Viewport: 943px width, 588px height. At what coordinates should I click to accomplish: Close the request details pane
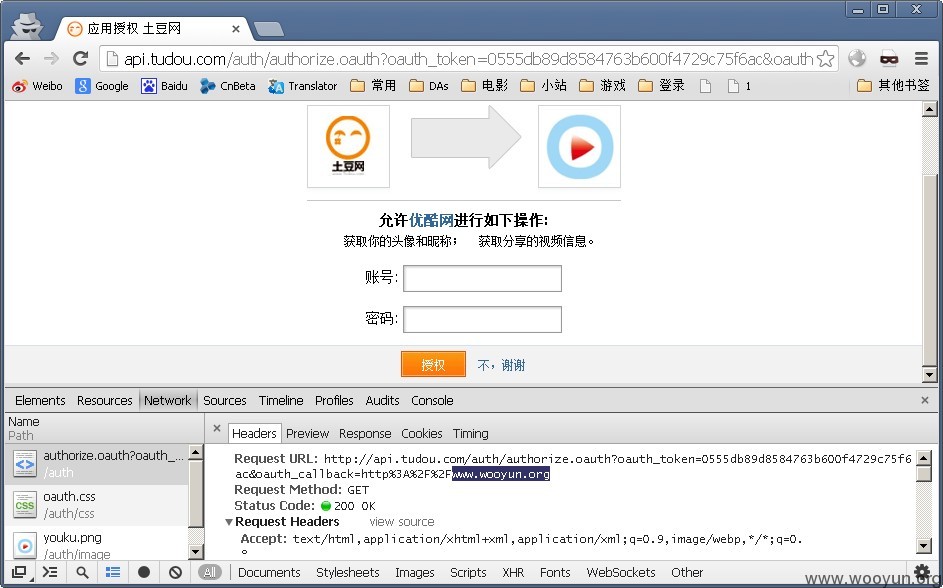coord(217,429)
